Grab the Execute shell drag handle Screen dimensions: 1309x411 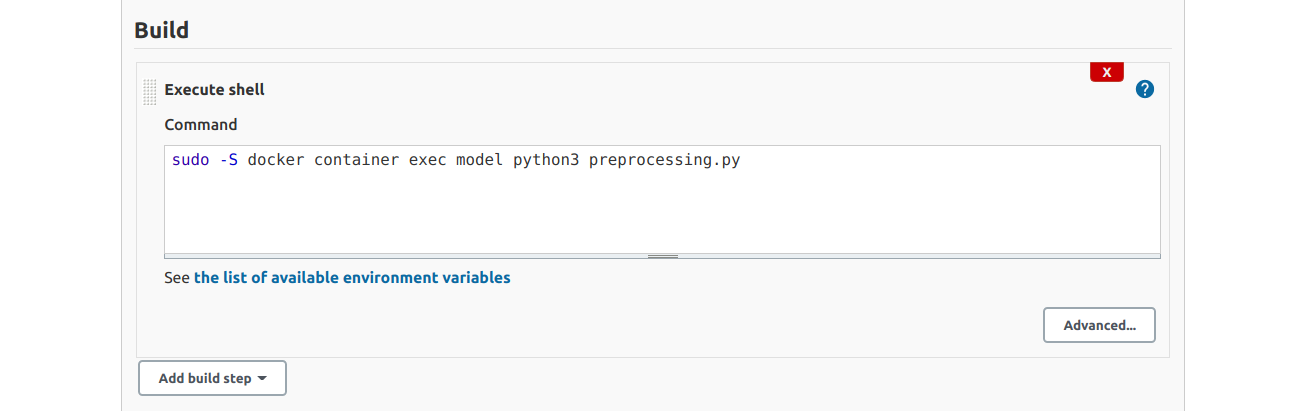point(149,92)
